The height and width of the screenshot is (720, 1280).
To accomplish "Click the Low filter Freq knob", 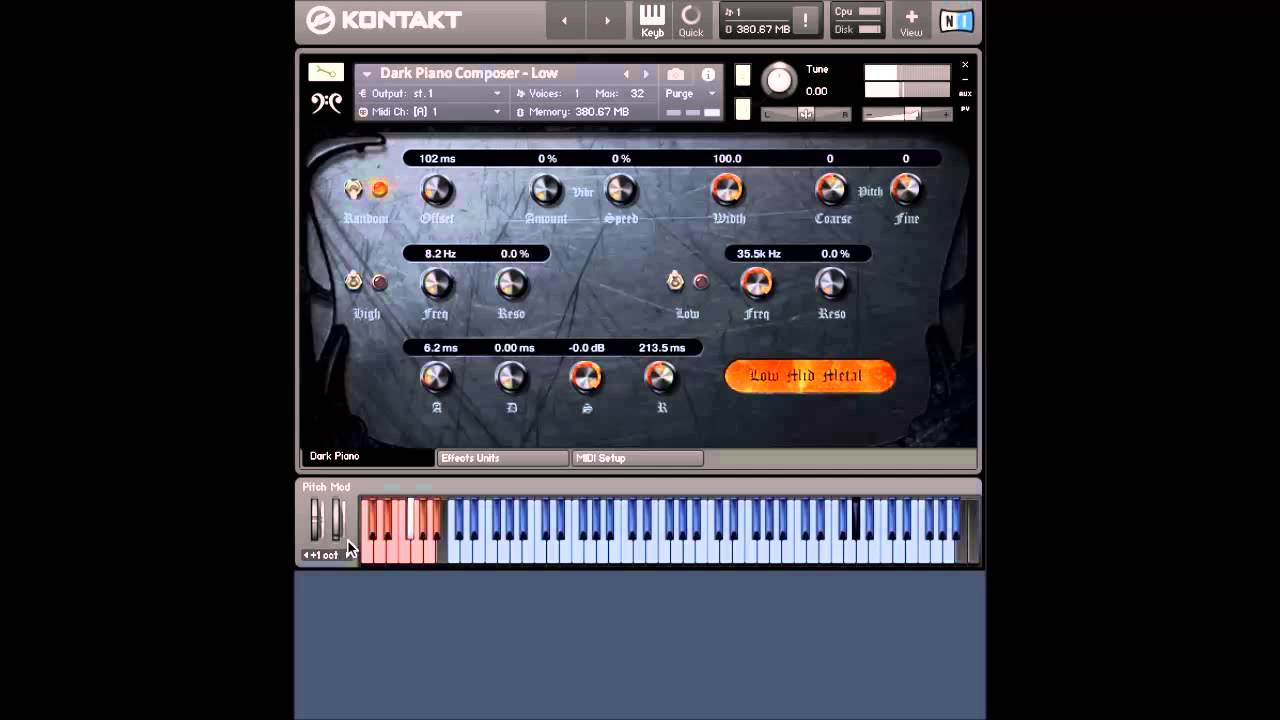I will pos(757,284).
